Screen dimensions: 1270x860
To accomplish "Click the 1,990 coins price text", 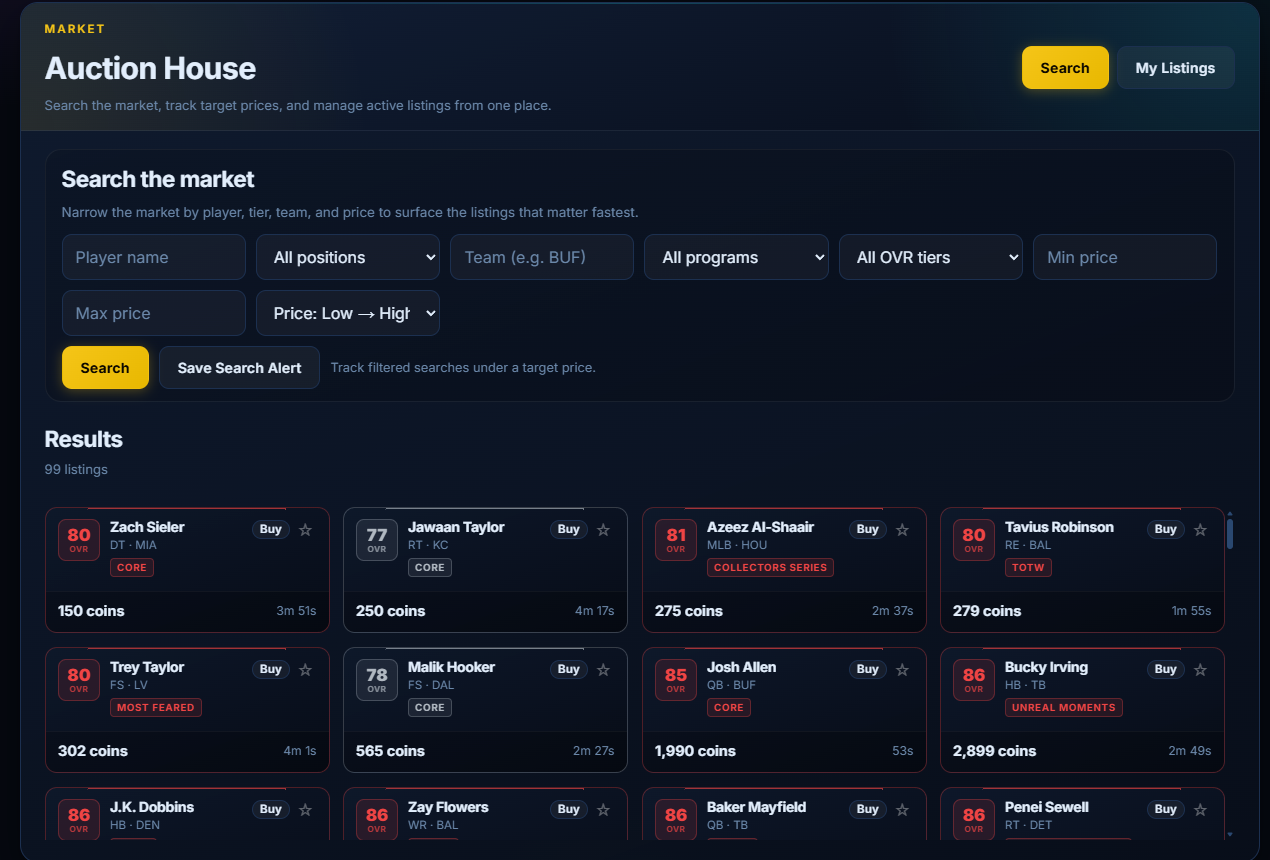I will coord(695,751).
